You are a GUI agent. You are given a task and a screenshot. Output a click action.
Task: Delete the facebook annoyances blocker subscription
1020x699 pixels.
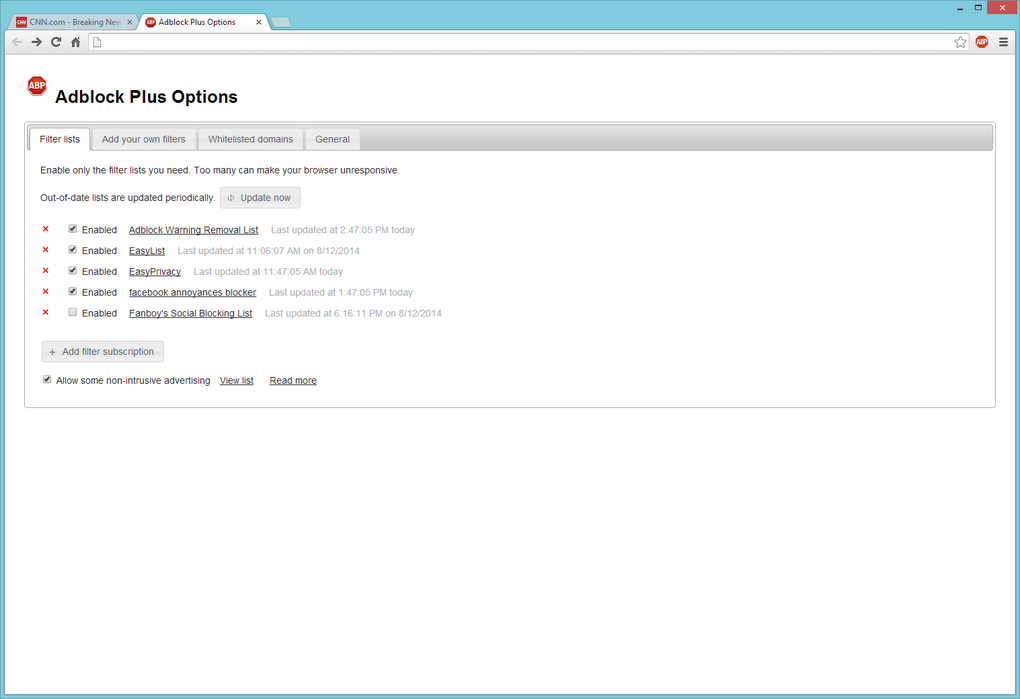46,291
